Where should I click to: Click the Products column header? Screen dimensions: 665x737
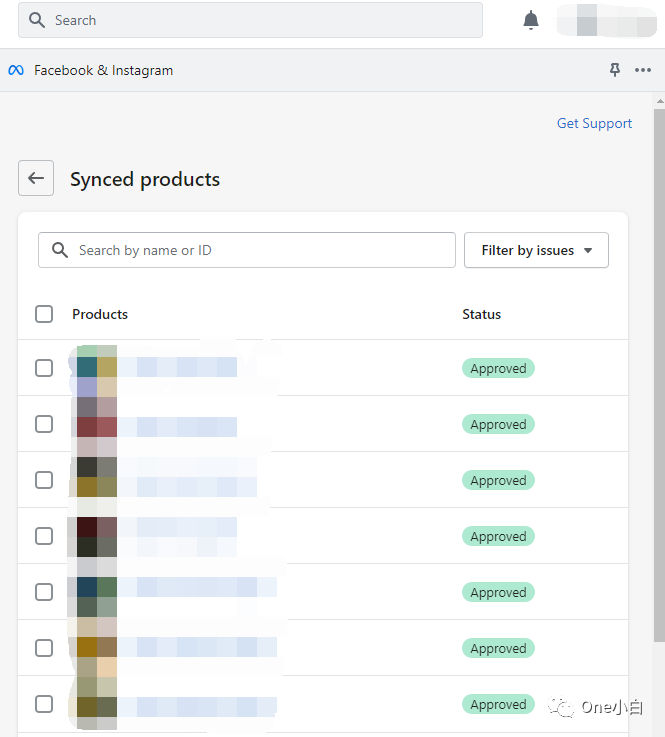pyautogui.click(x=100, y=314)
